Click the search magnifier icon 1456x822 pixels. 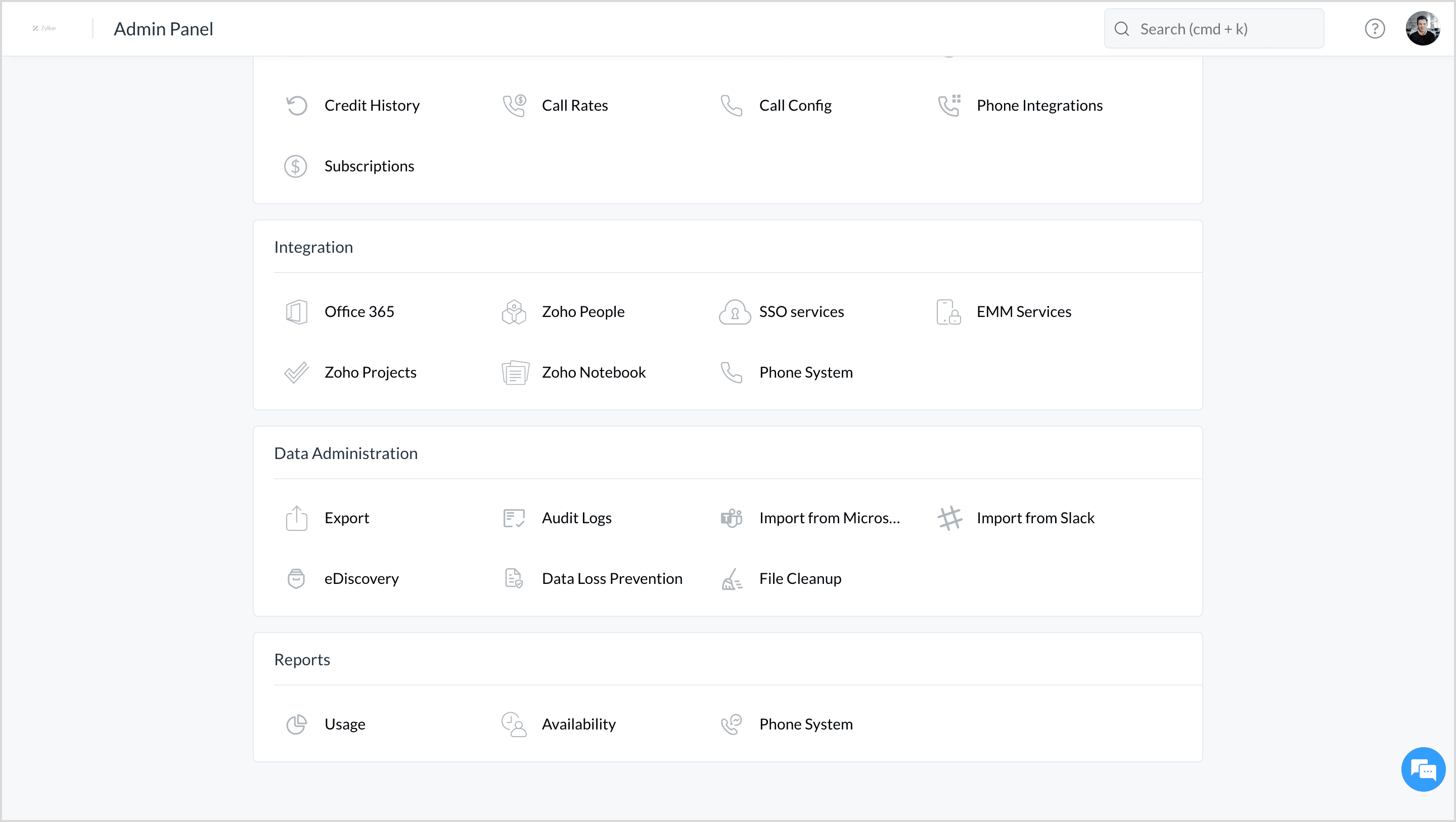pyautogui.click(x=1122, y=29)
